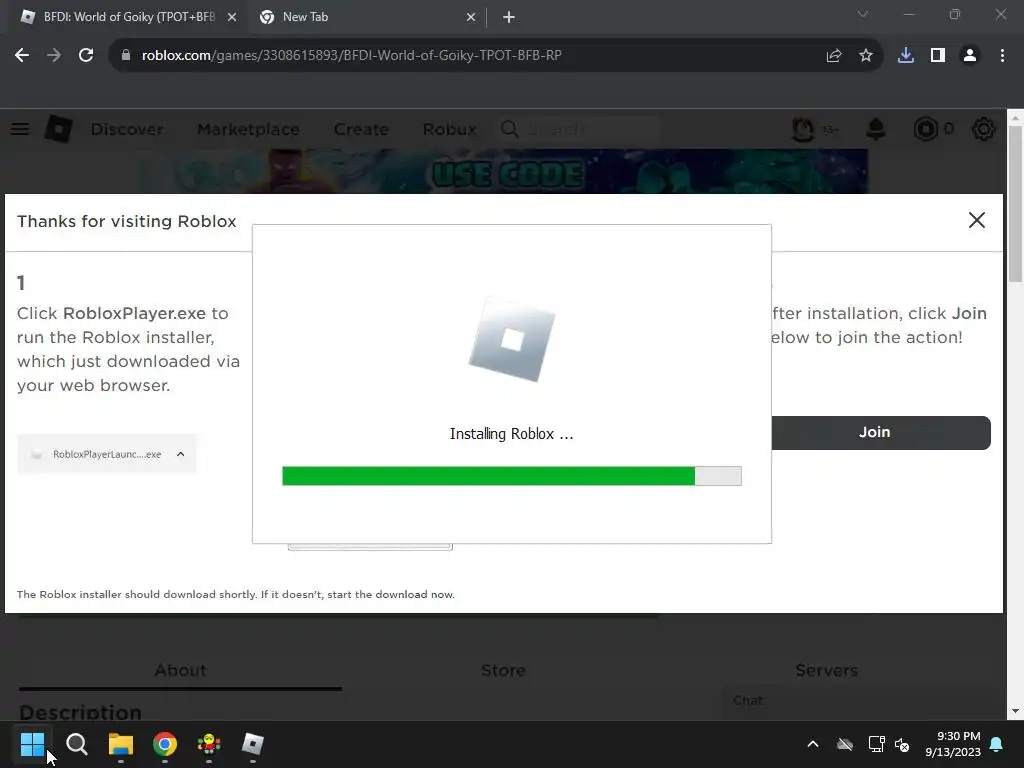Open the Robux balance icon
The image size is (1024, 768).
[x=925, y=129]
